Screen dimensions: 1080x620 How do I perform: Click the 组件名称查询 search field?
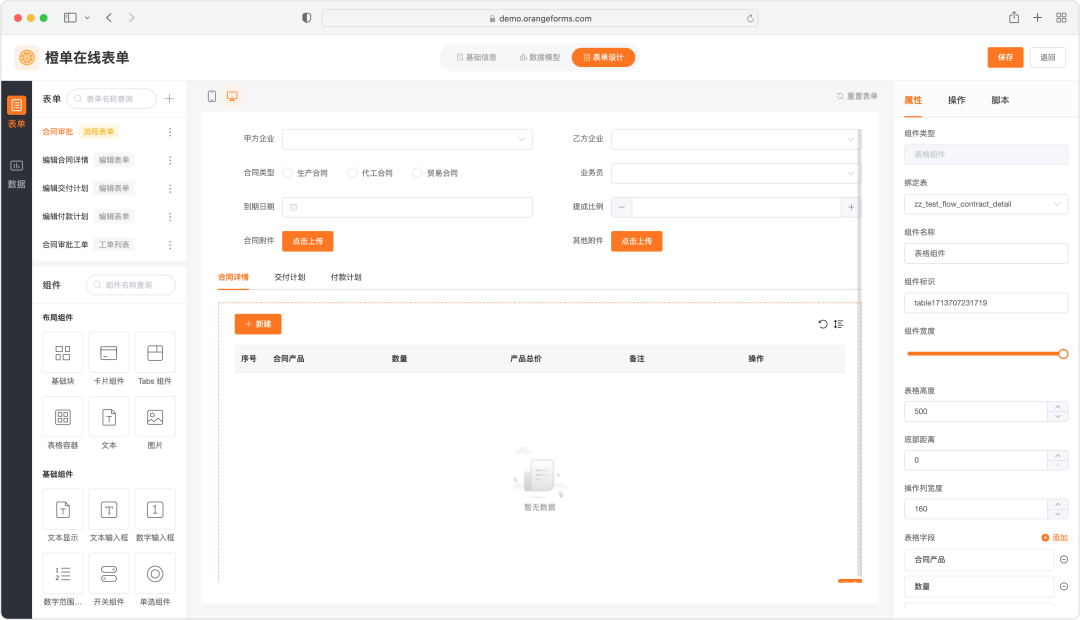coord(131,285)
